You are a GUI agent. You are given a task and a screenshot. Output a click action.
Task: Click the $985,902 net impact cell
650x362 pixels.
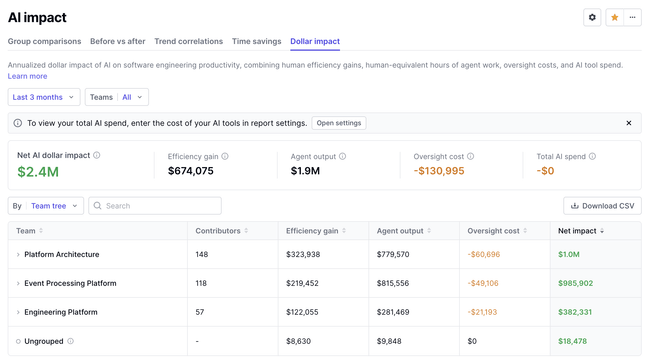[575, 284]
